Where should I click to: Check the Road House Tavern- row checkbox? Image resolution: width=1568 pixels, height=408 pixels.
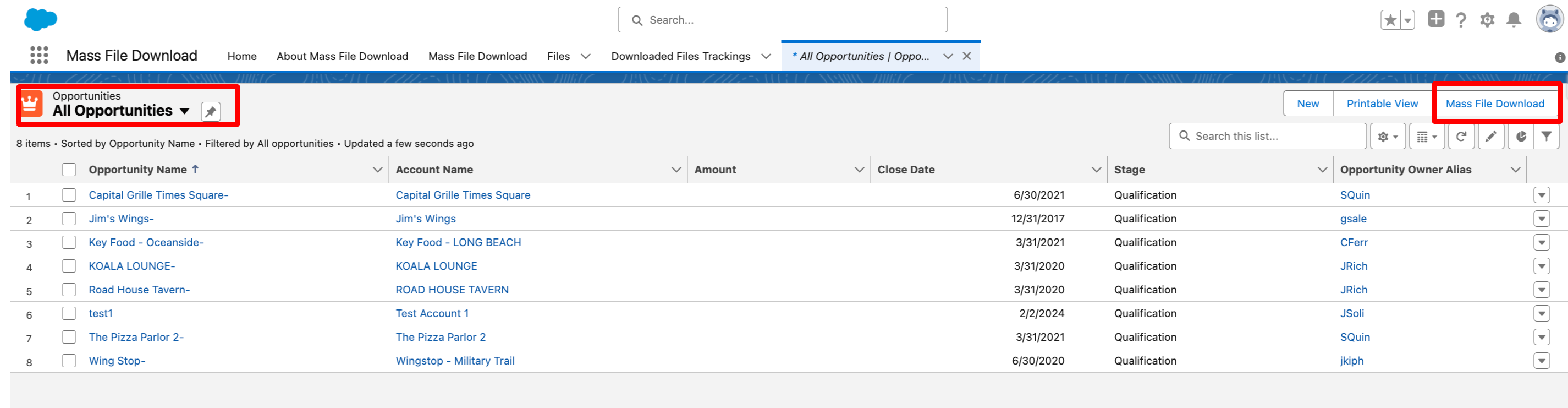69,290
